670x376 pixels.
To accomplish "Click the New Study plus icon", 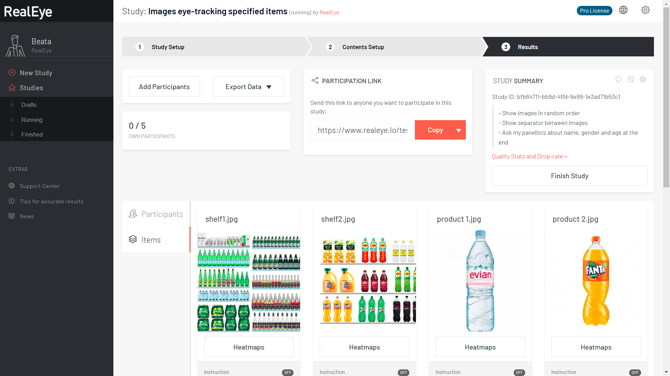I will (x=12, y=73).
